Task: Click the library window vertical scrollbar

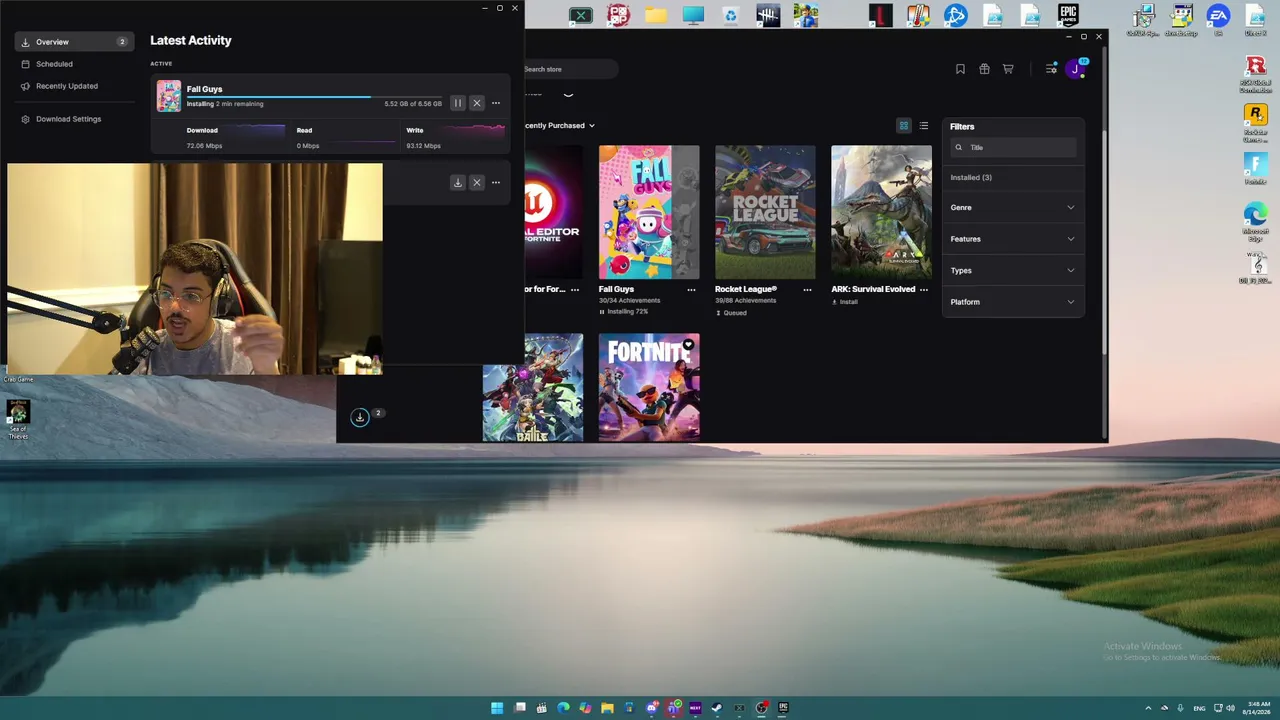Action: [1104, 240]
